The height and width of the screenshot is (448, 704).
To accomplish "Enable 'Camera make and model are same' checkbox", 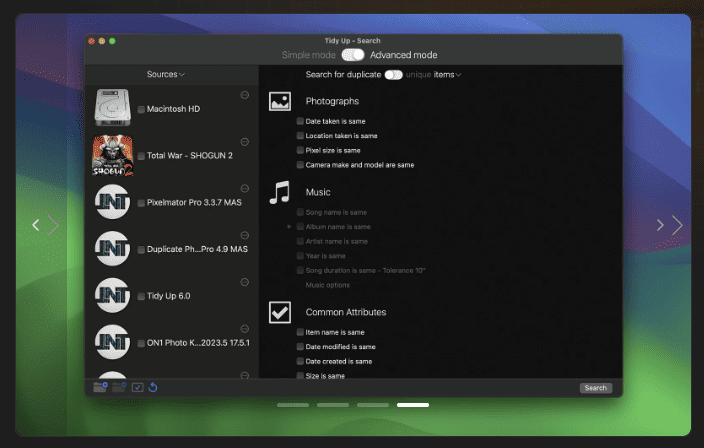I will point(300,165).
